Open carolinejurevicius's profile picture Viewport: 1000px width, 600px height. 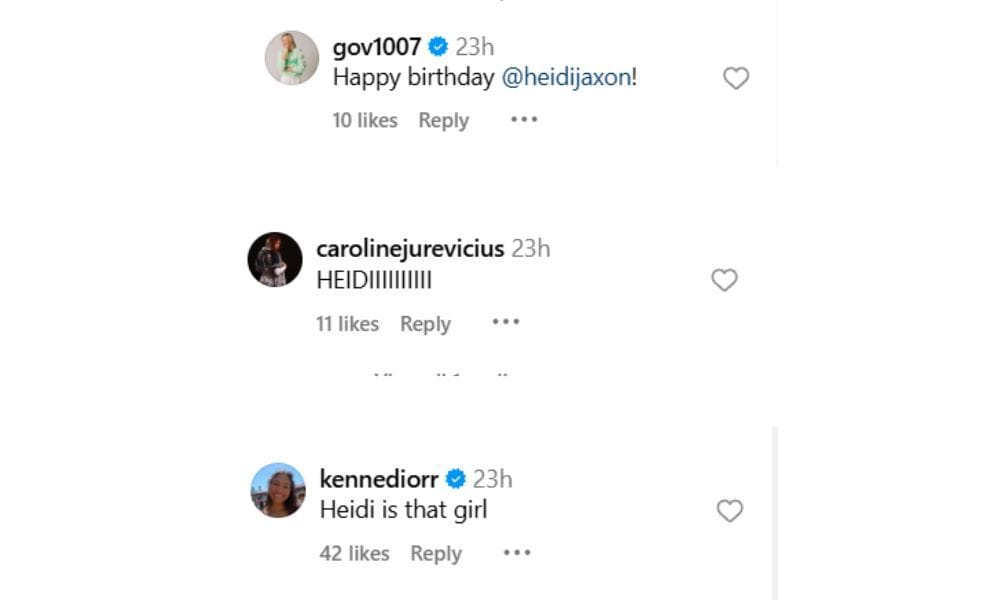273,260
